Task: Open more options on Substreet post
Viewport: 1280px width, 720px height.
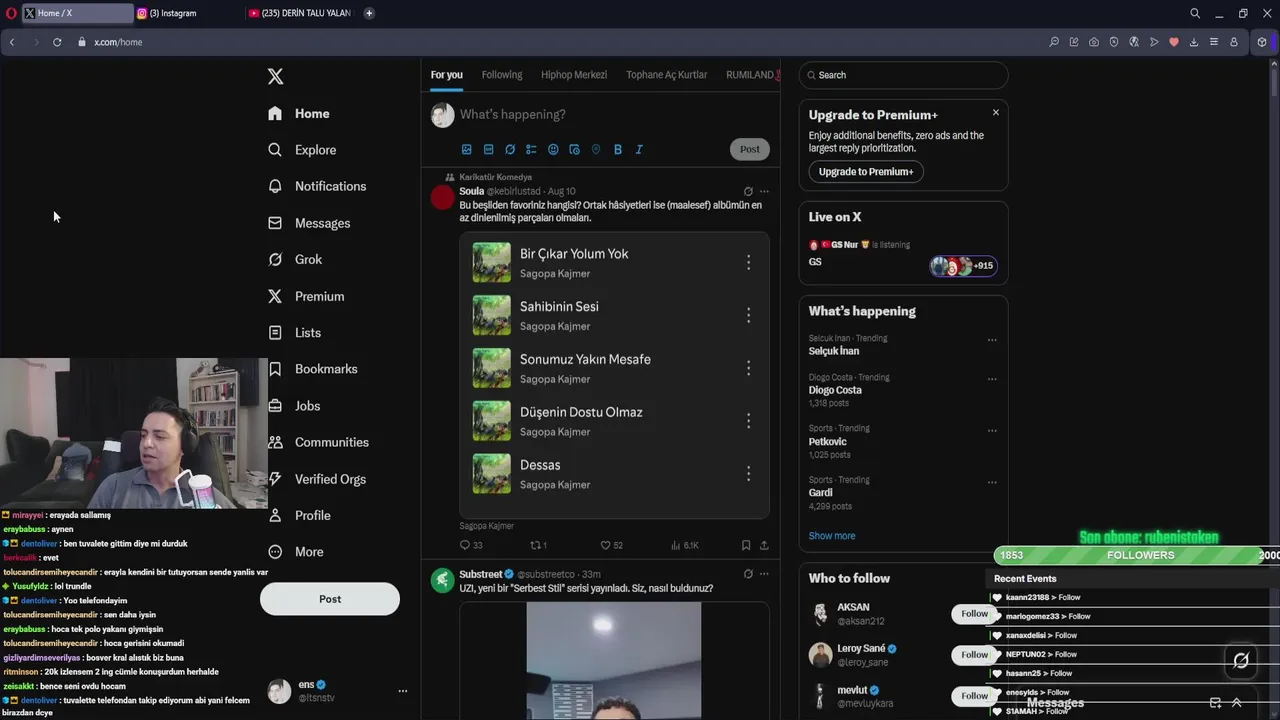Action: (764, 574)
